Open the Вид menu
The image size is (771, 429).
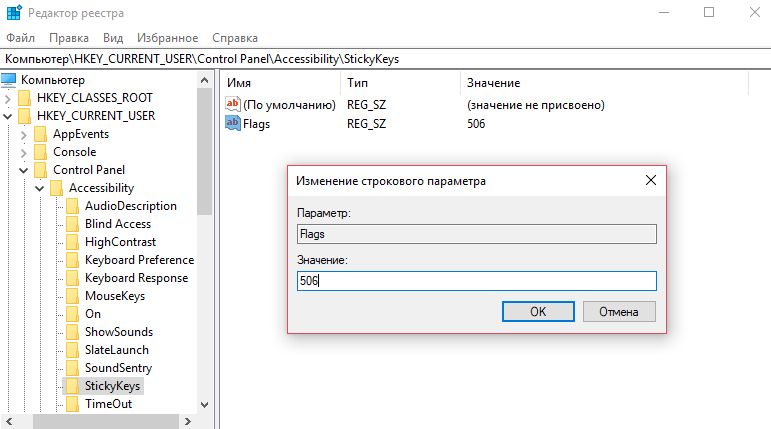[x=113, y=38]
